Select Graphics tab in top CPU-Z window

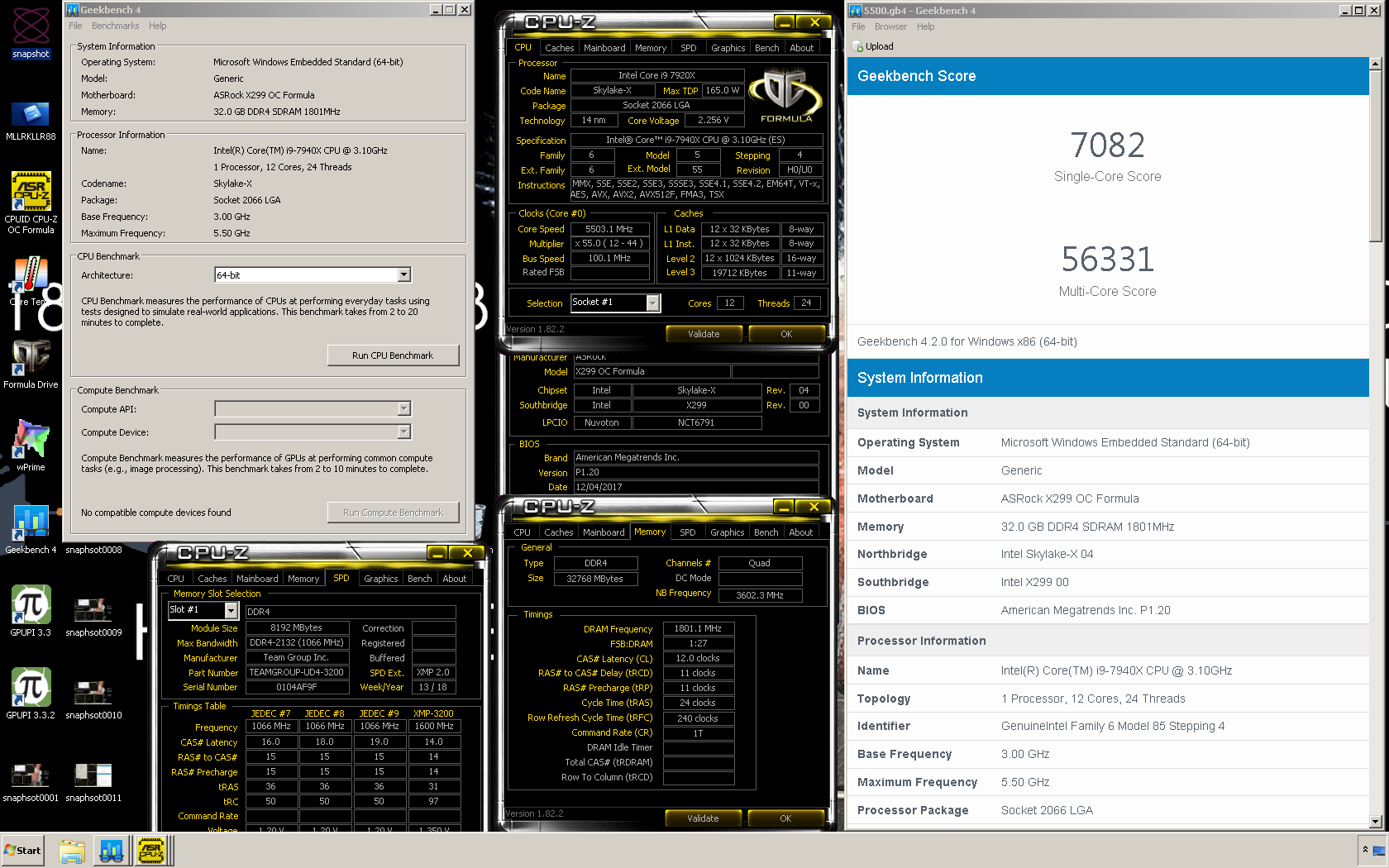[728, 48]
